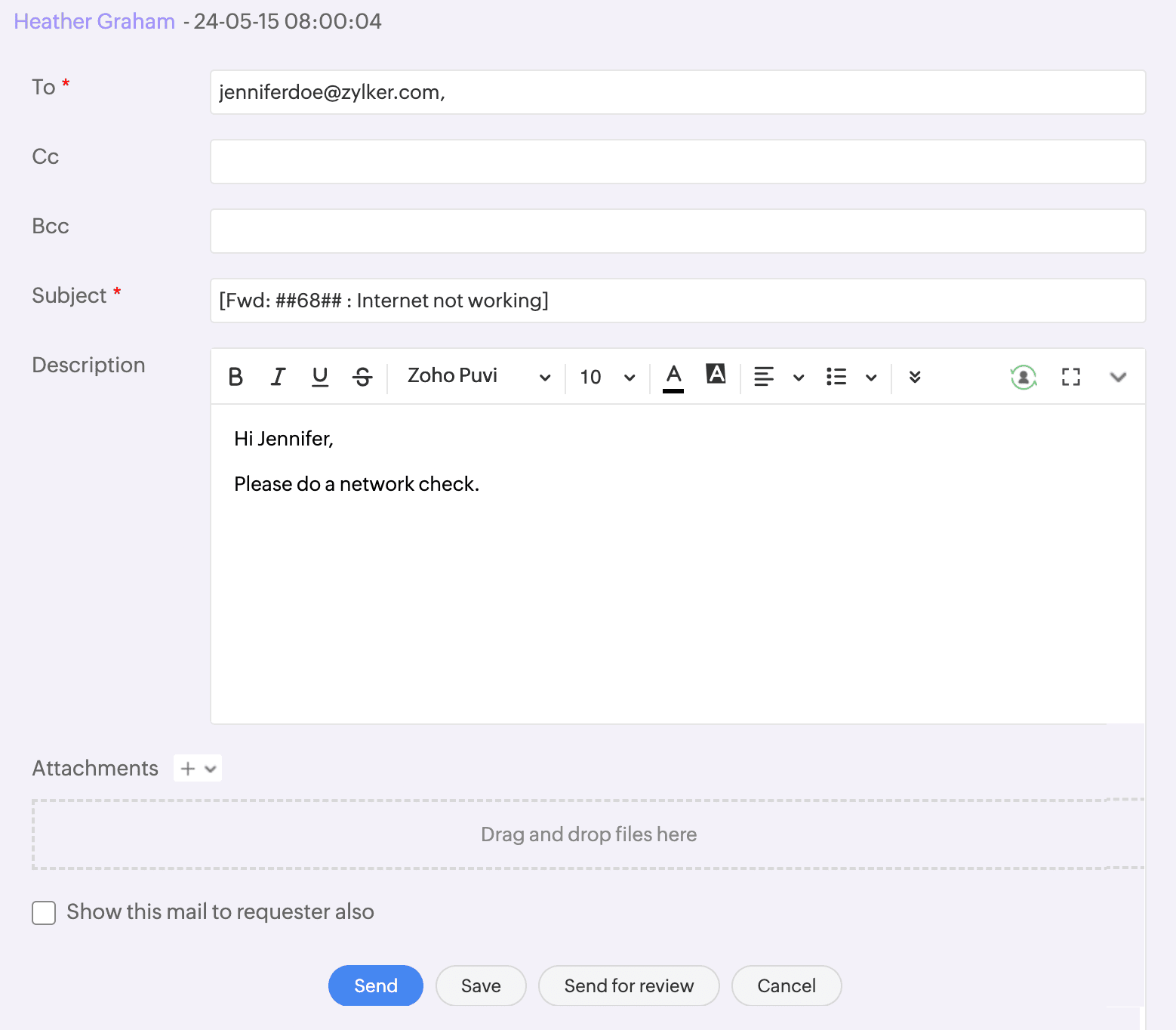The width and height of the screenshot is (1176, 1030).
Task: Pick the font color swatch
Action: point(673,376)
